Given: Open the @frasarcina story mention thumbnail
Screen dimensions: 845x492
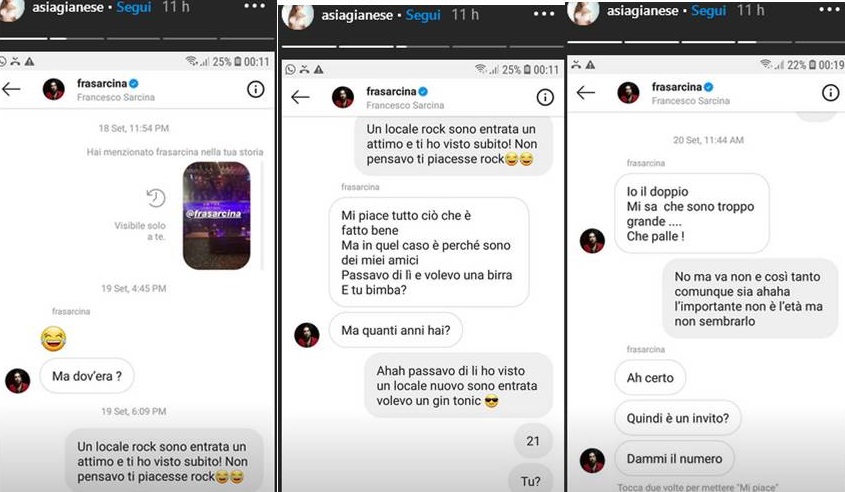Looking at the screenshot, I should 217,216.
